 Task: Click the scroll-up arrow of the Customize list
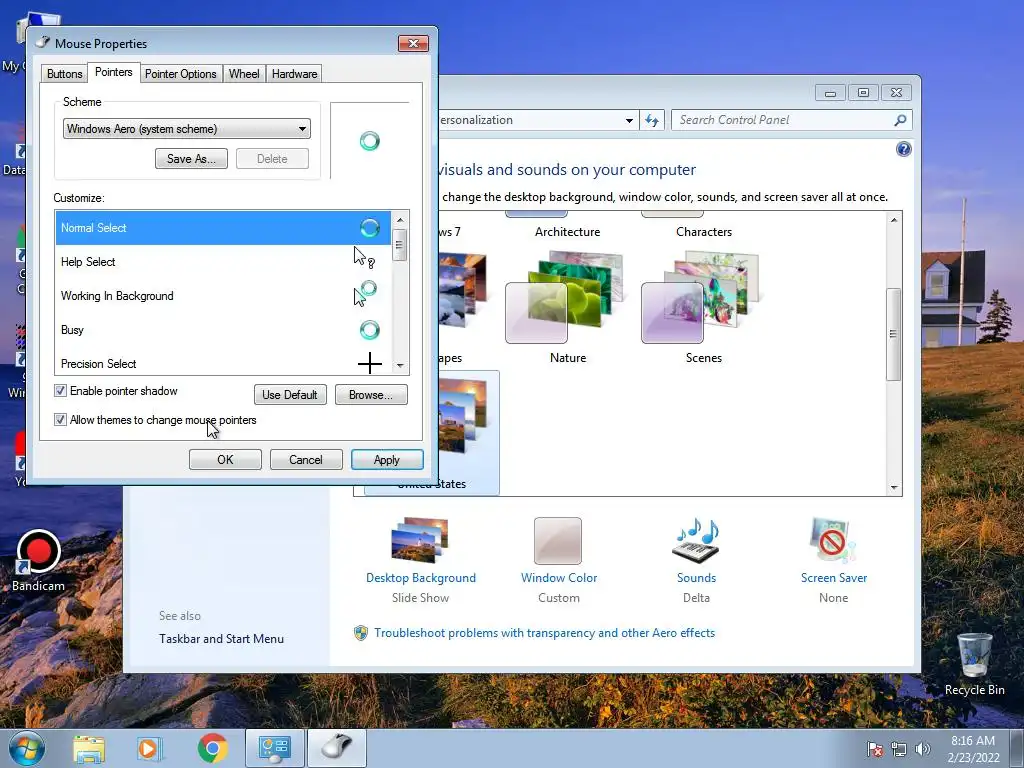pyautogui.click(x=400, y=219)
